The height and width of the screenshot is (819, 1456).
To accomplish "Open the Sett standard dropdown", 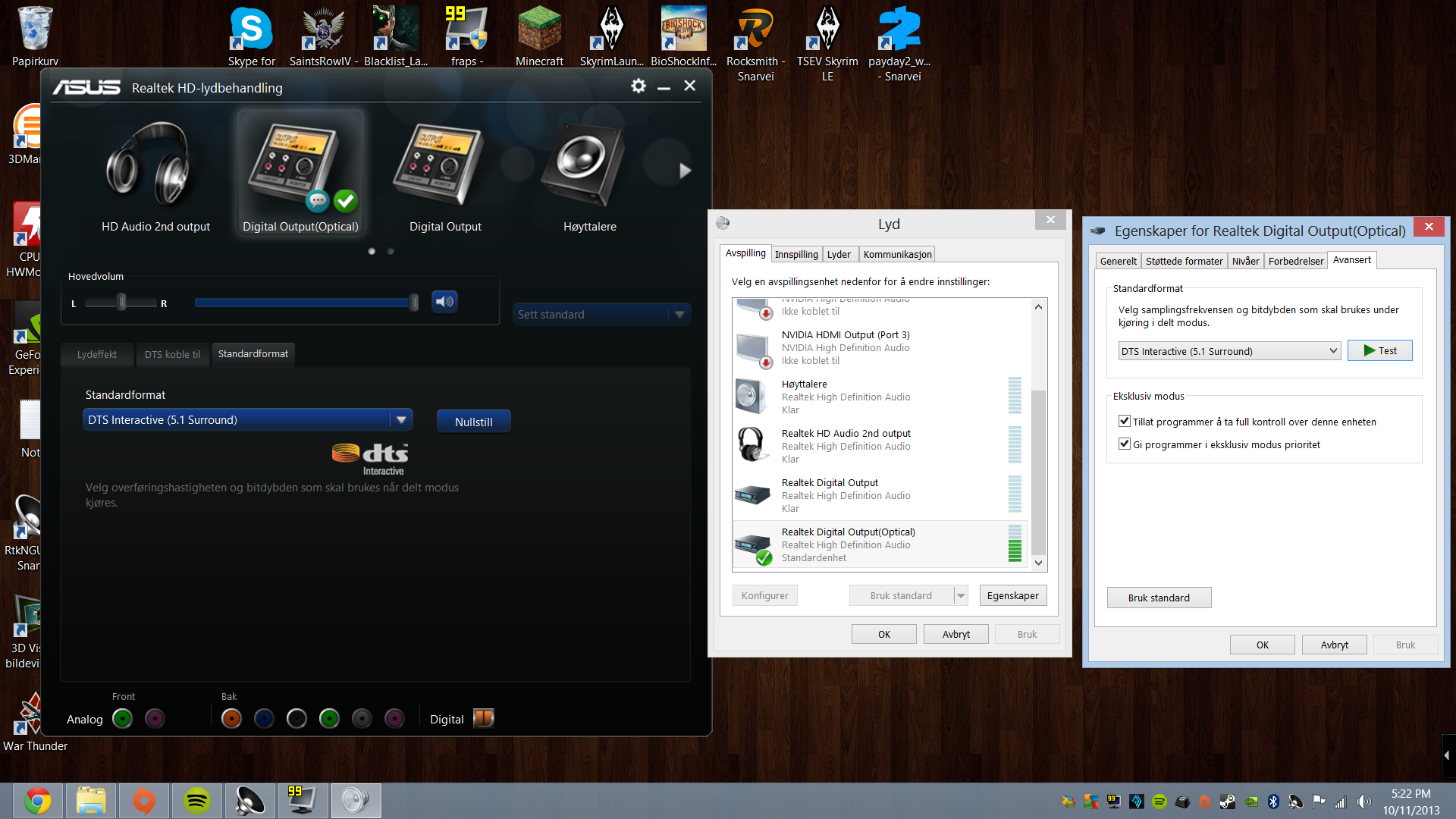I will click(x=601, y=314).
